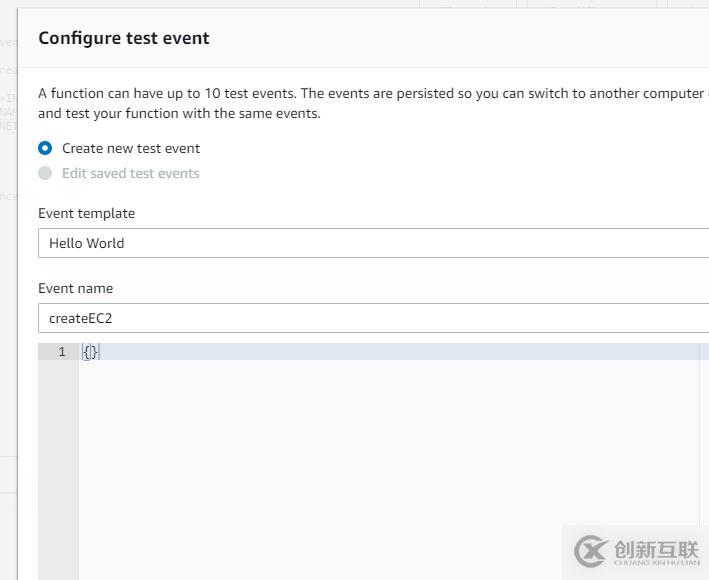The width and height of the screenshot is (709, 580).
Task: Click the 'Configure test event' dialog title
Action: (x=124, y=38)
